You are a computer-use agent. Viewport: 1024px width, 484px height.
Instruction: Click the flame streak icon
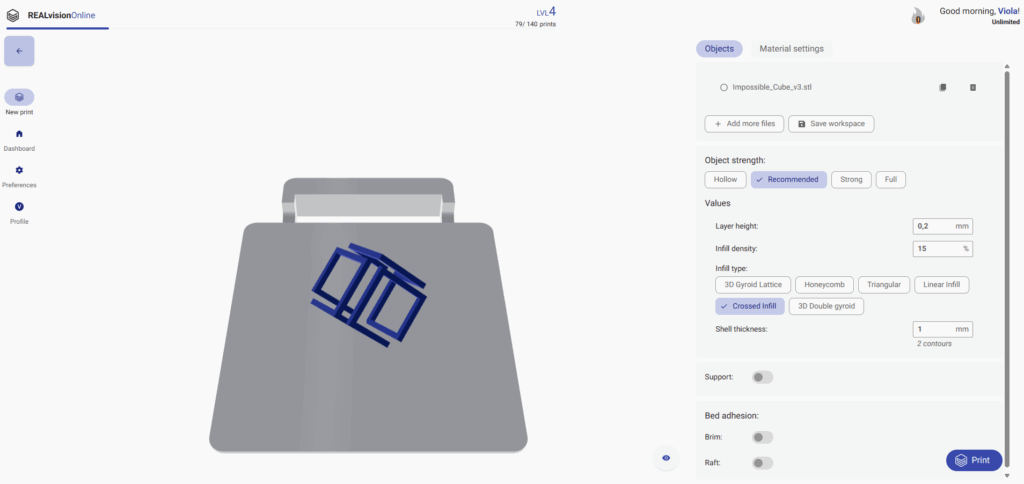point(918,16)
